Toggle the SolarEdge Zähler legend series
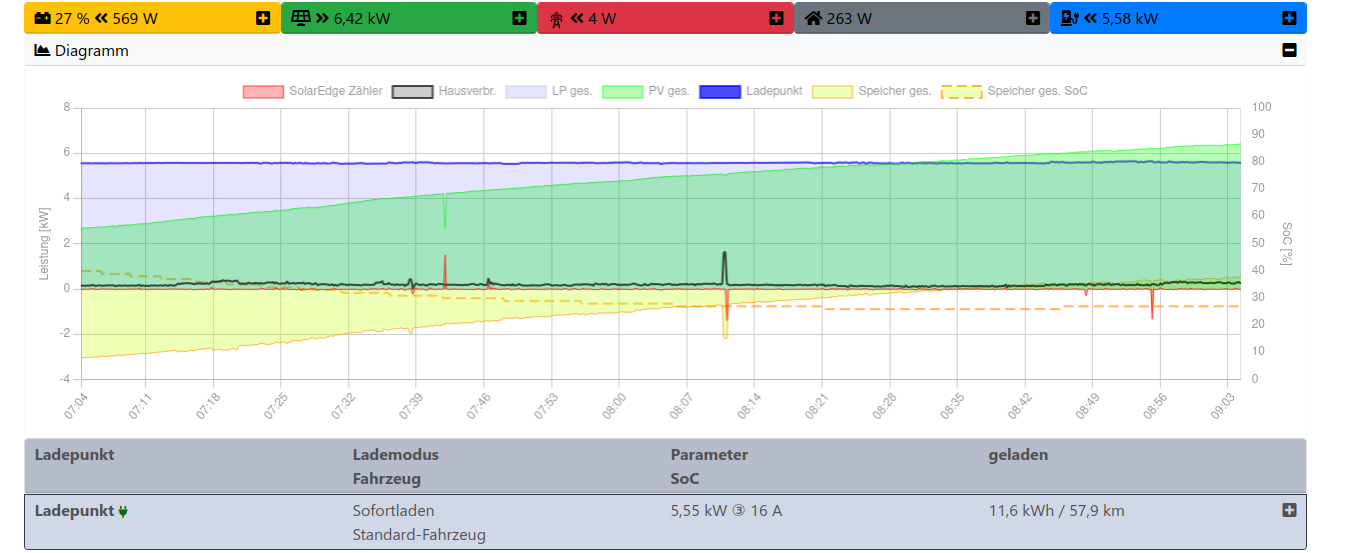This screenshot has width=1367, height=553. pyautogui.click(x=313, y=91)
